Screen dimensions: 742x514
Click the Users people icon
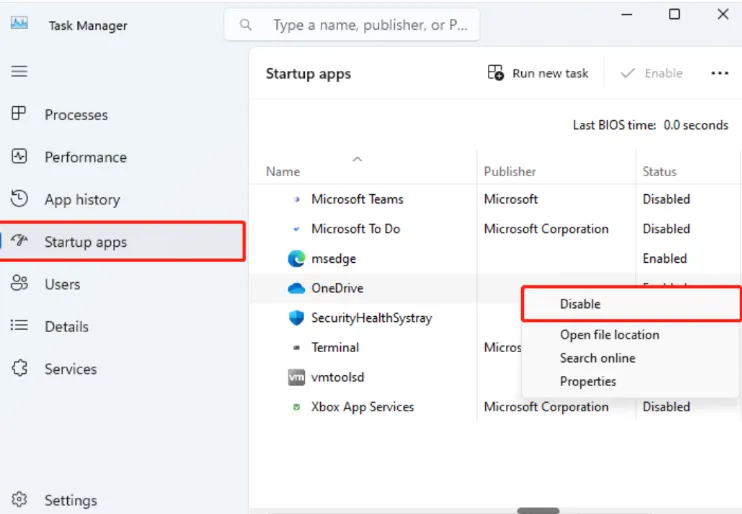click(x=19, y=283)
